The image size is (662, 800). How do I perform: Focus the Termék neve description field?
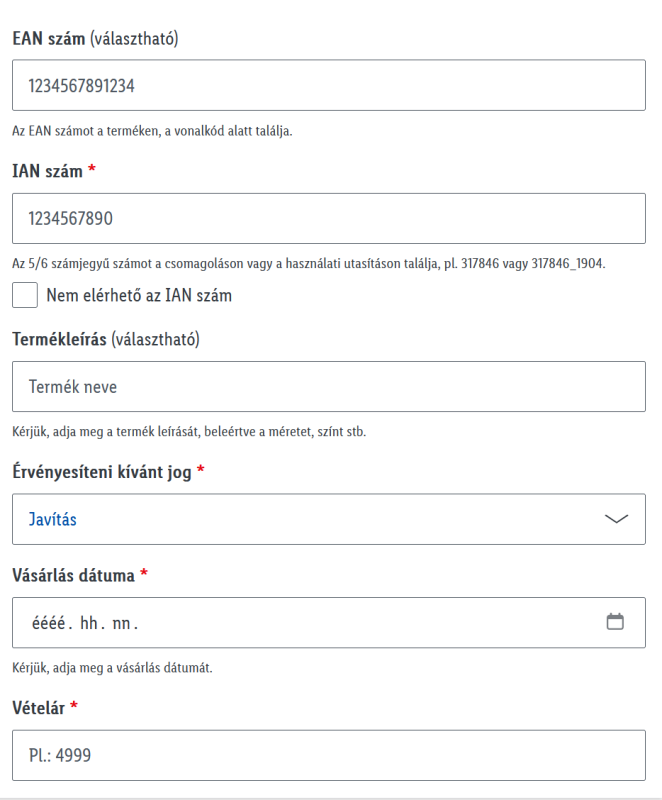pos(329,387)
